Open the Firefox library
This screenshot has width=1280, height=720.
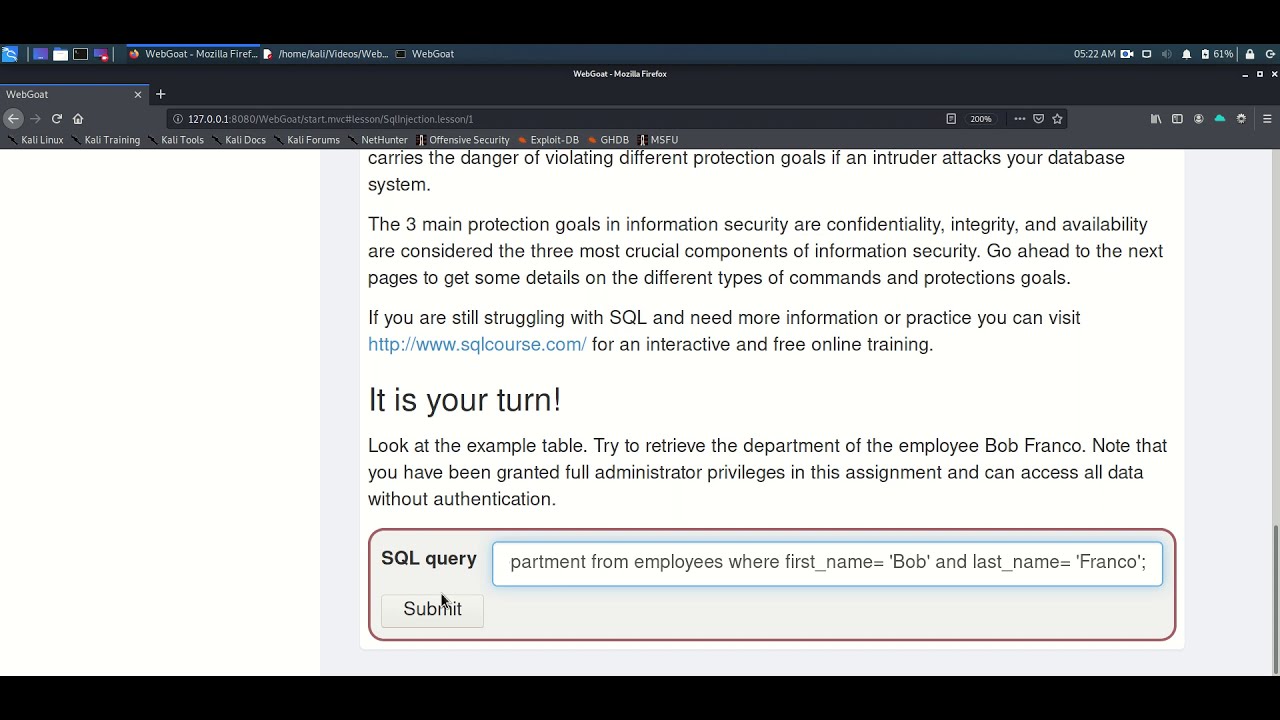click(x=1156, y=119)
